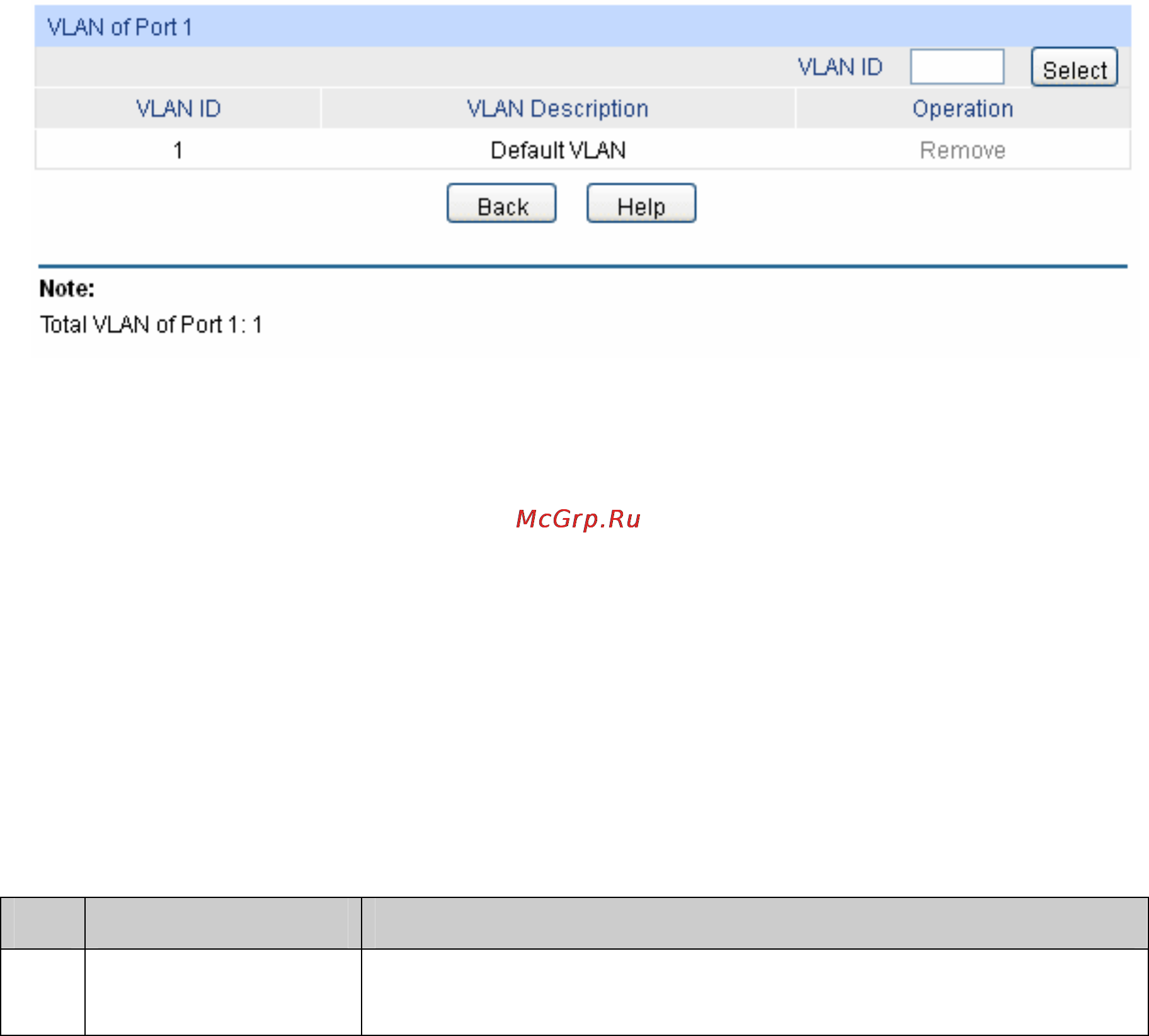
Task: Click the 'Operation' column header
Action: coord(963,109)
